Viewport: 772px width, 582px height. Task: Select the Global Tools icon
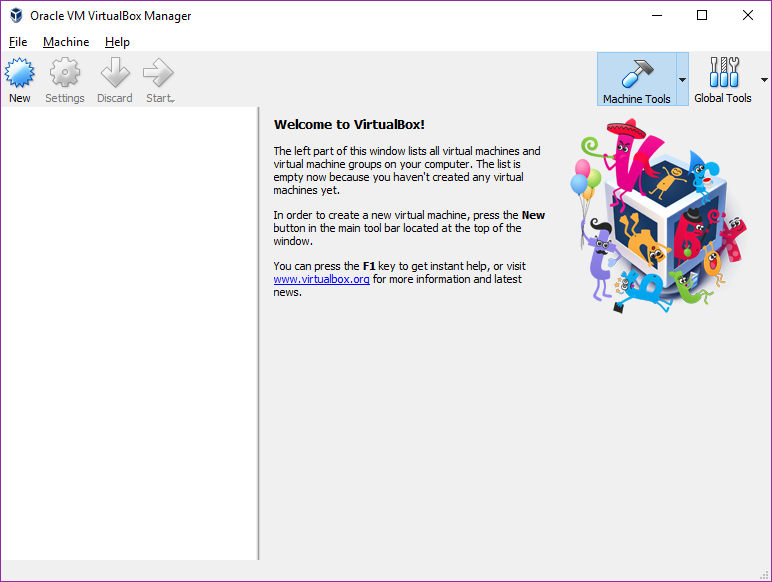click(x=723, y=72)
